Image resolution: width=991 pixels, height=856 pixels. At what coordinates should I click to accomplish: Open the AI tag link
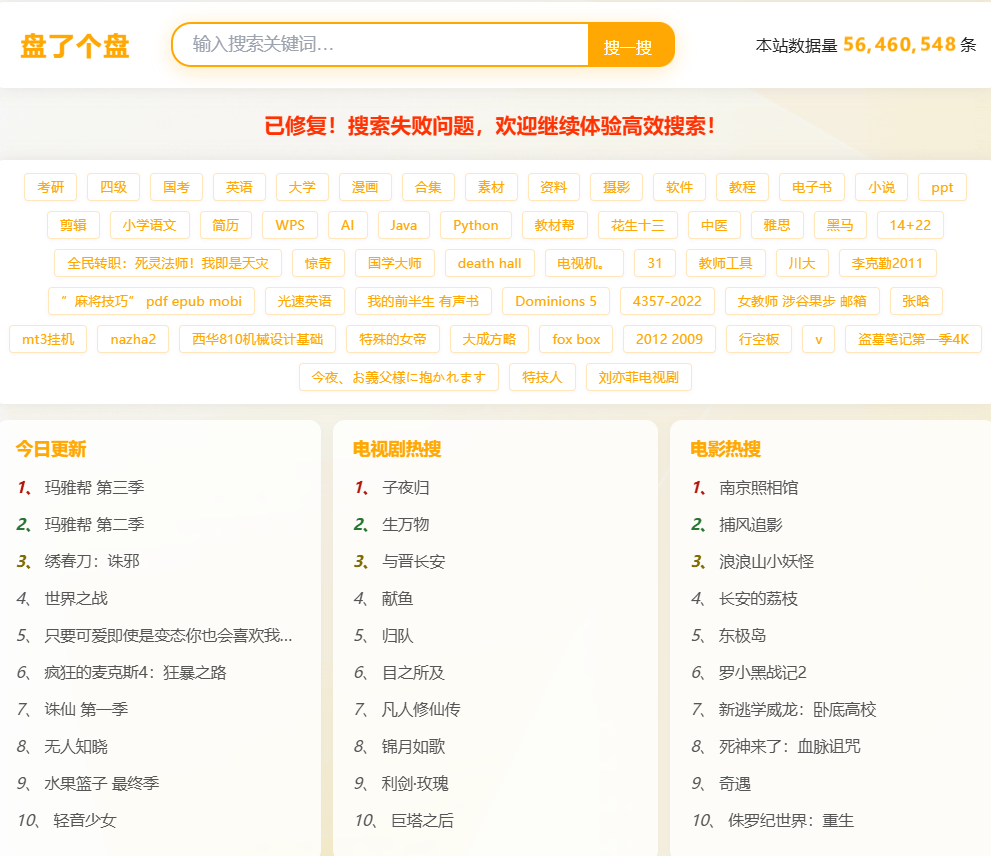347,225
